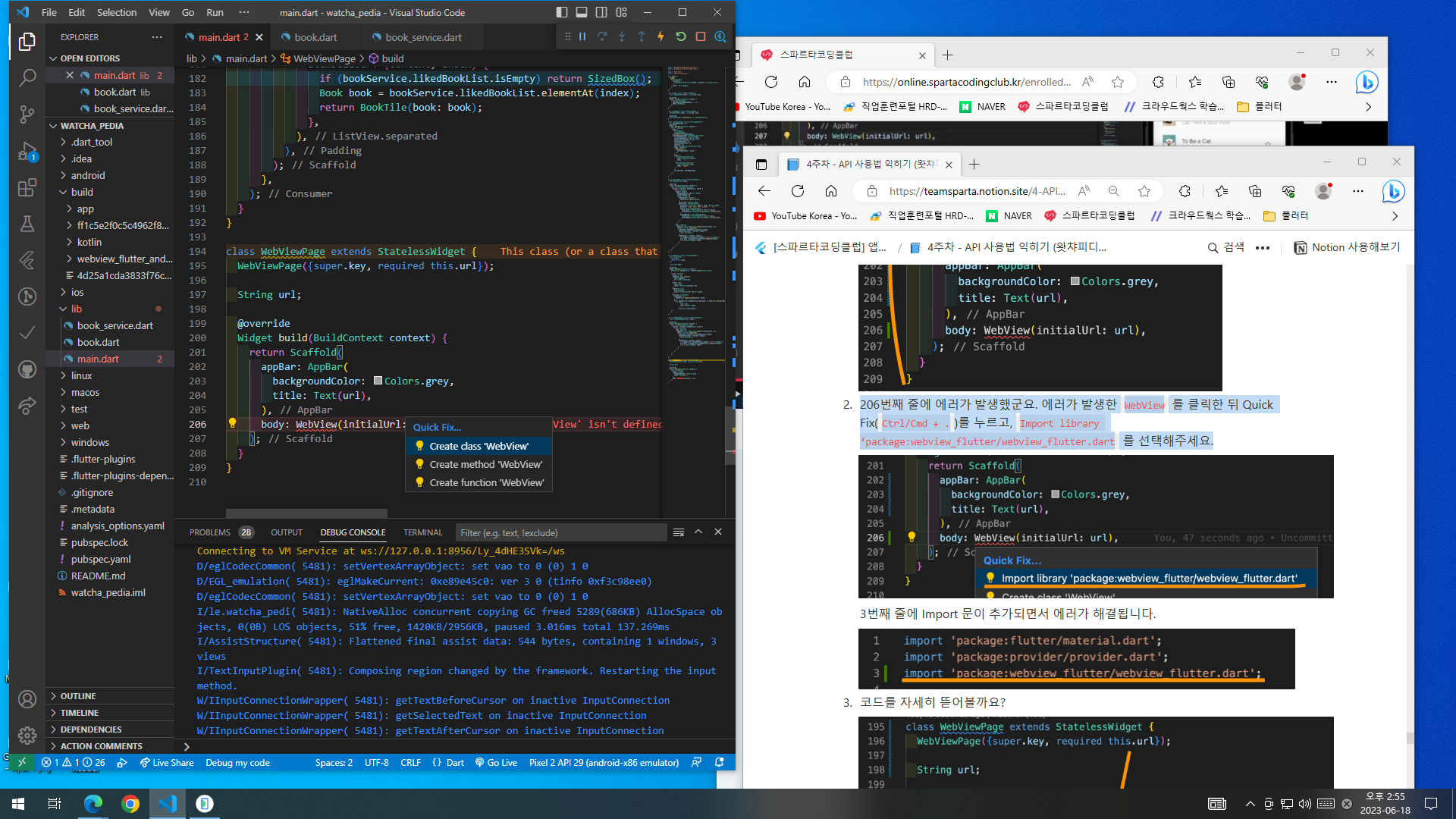Expand the OUTLINE section

[110, 696]
